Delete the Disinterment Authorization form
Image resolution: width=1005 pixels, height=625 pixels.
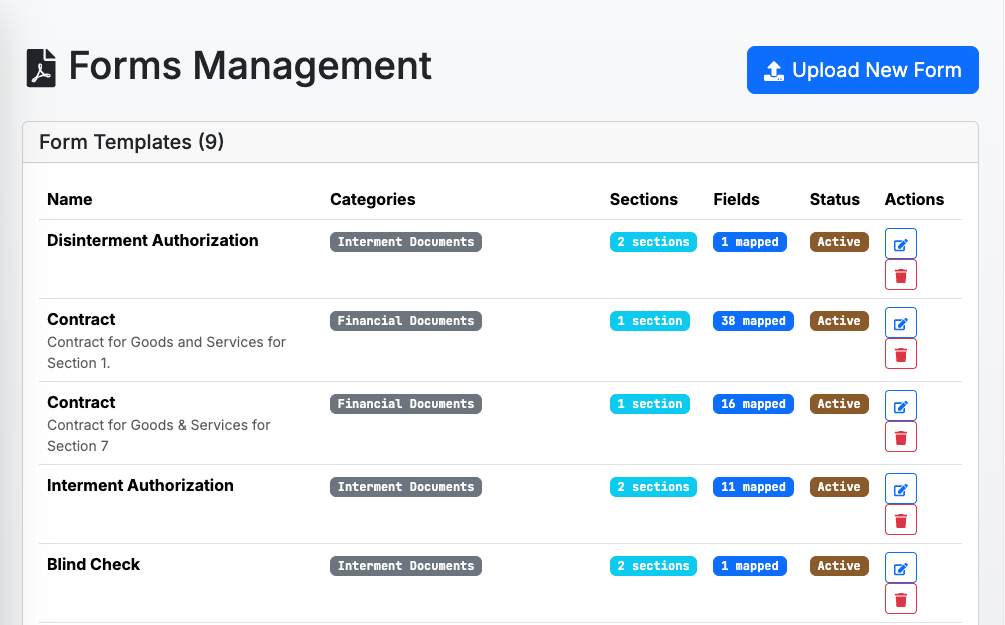coord(900,274)
